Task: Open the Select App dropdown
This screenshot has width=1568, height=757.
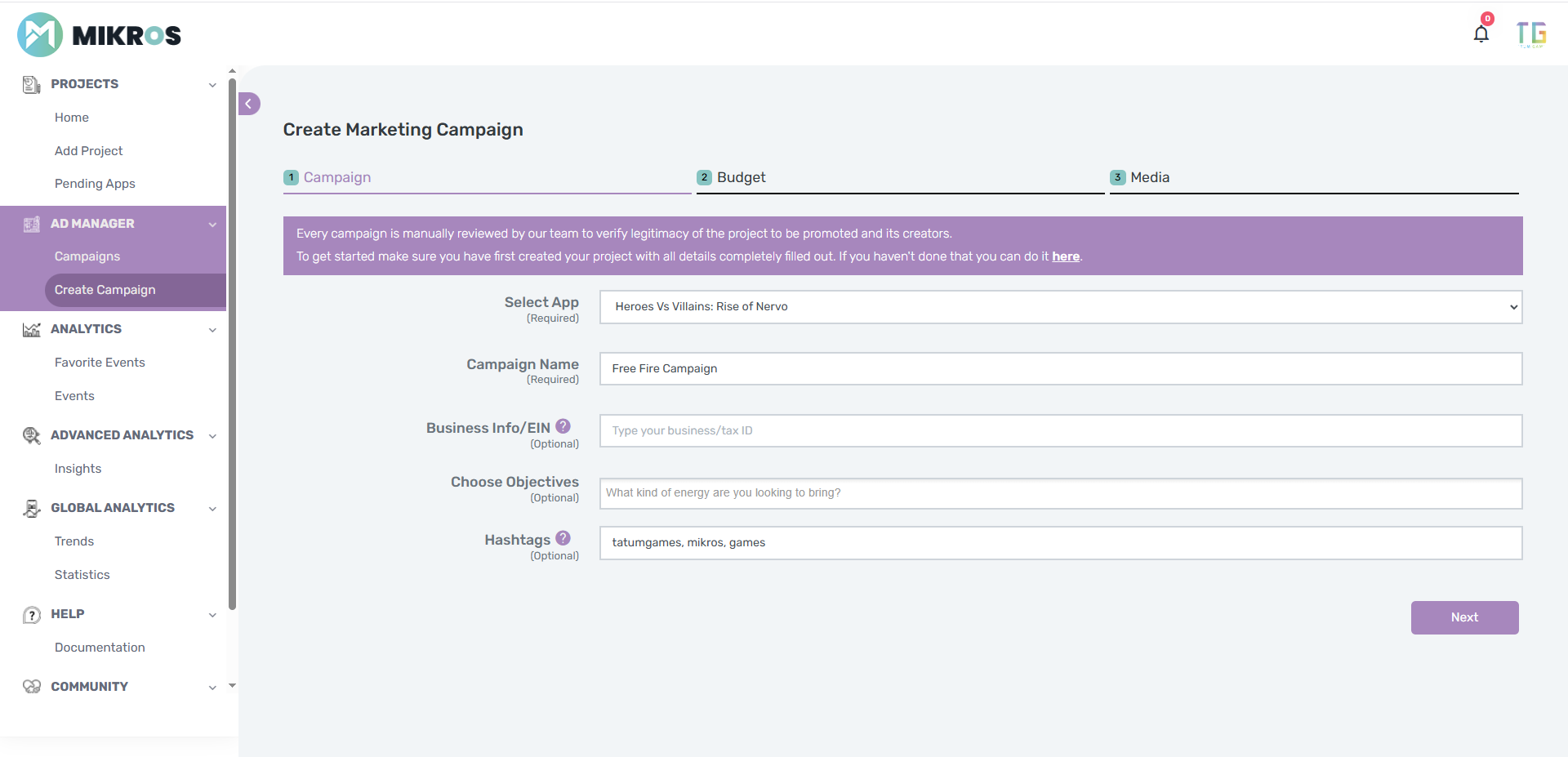Action: 1060,307
